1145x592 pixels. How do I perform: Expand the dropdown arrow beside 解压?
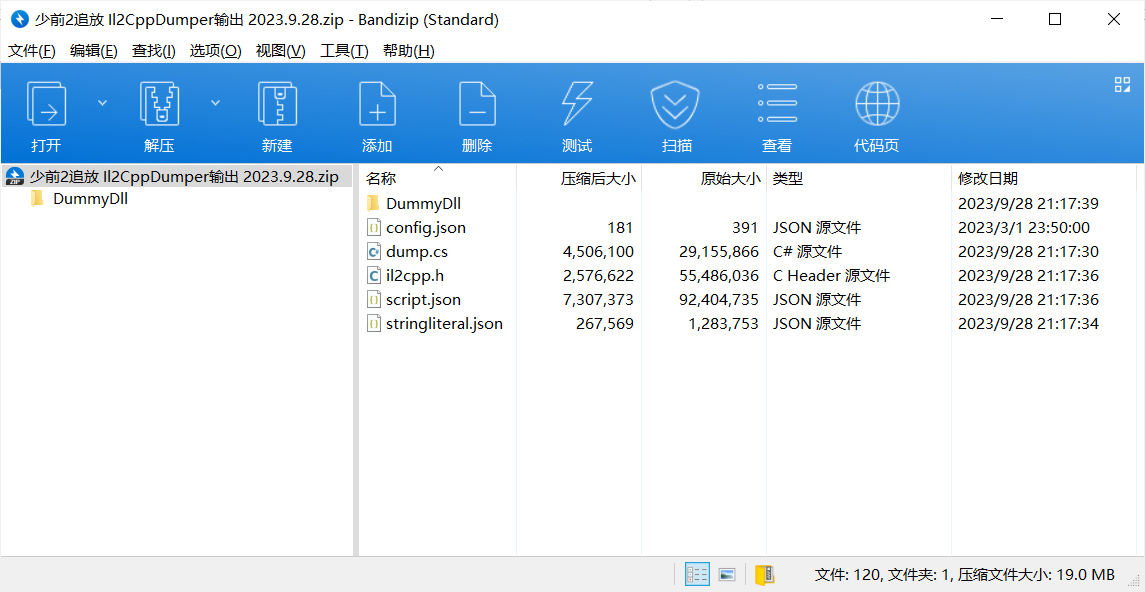coord(215,102)
